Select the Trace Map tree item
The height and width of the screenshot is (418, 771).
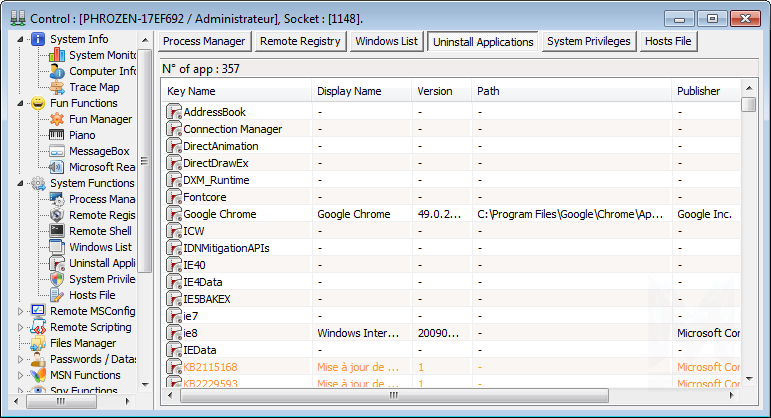pyautogui.click(x=94, y=87)
